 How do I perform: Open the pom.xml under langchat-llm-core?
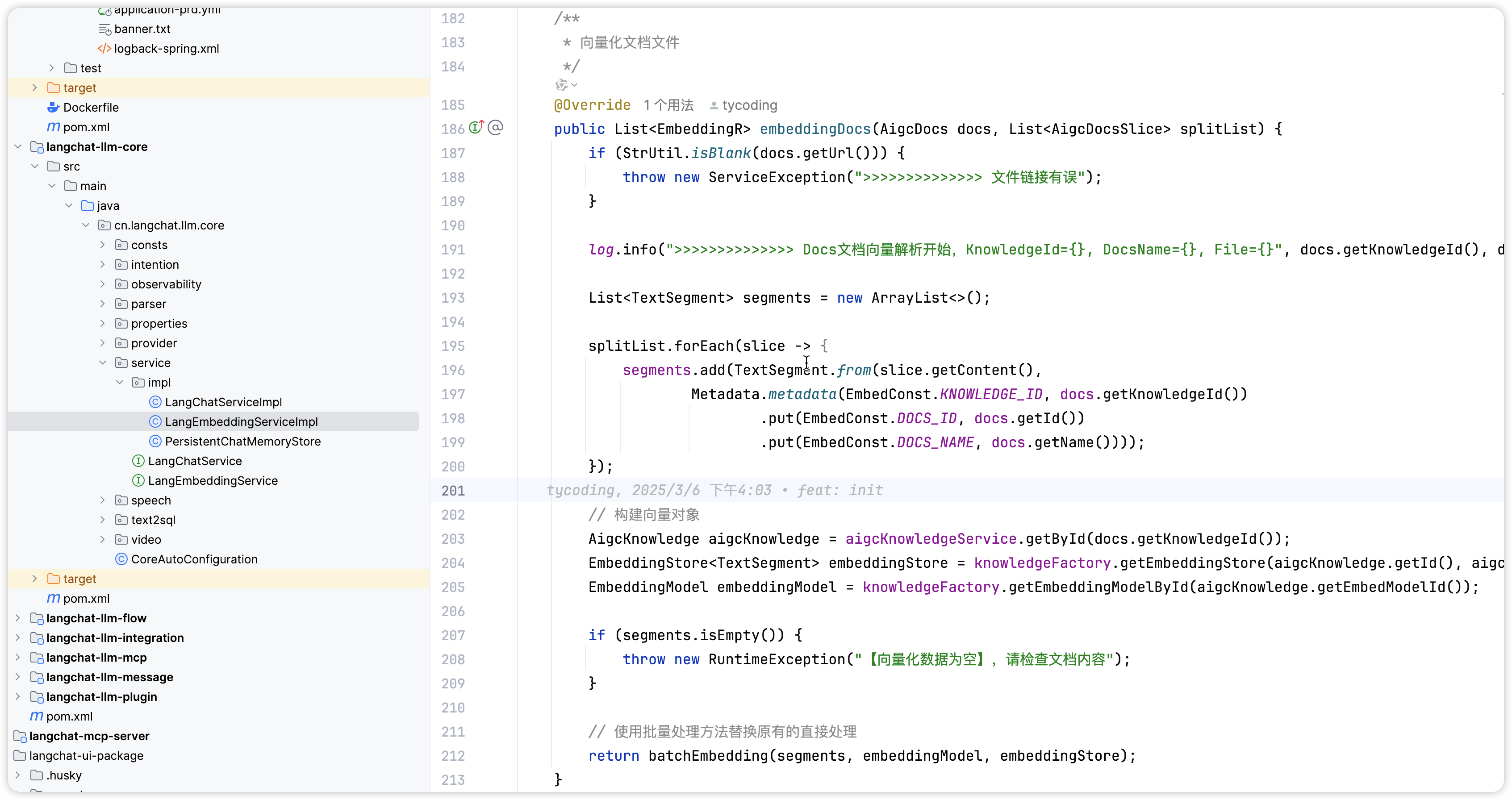86,599
